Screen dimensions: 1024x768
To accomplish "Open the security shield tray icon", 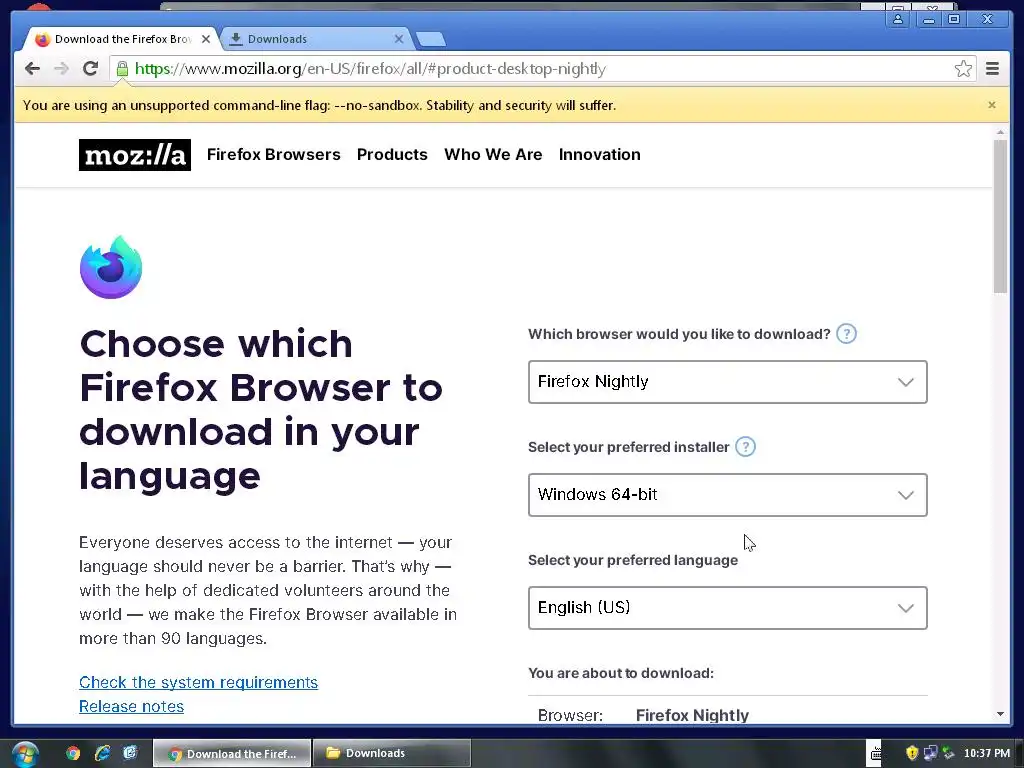I will (912, 754).
